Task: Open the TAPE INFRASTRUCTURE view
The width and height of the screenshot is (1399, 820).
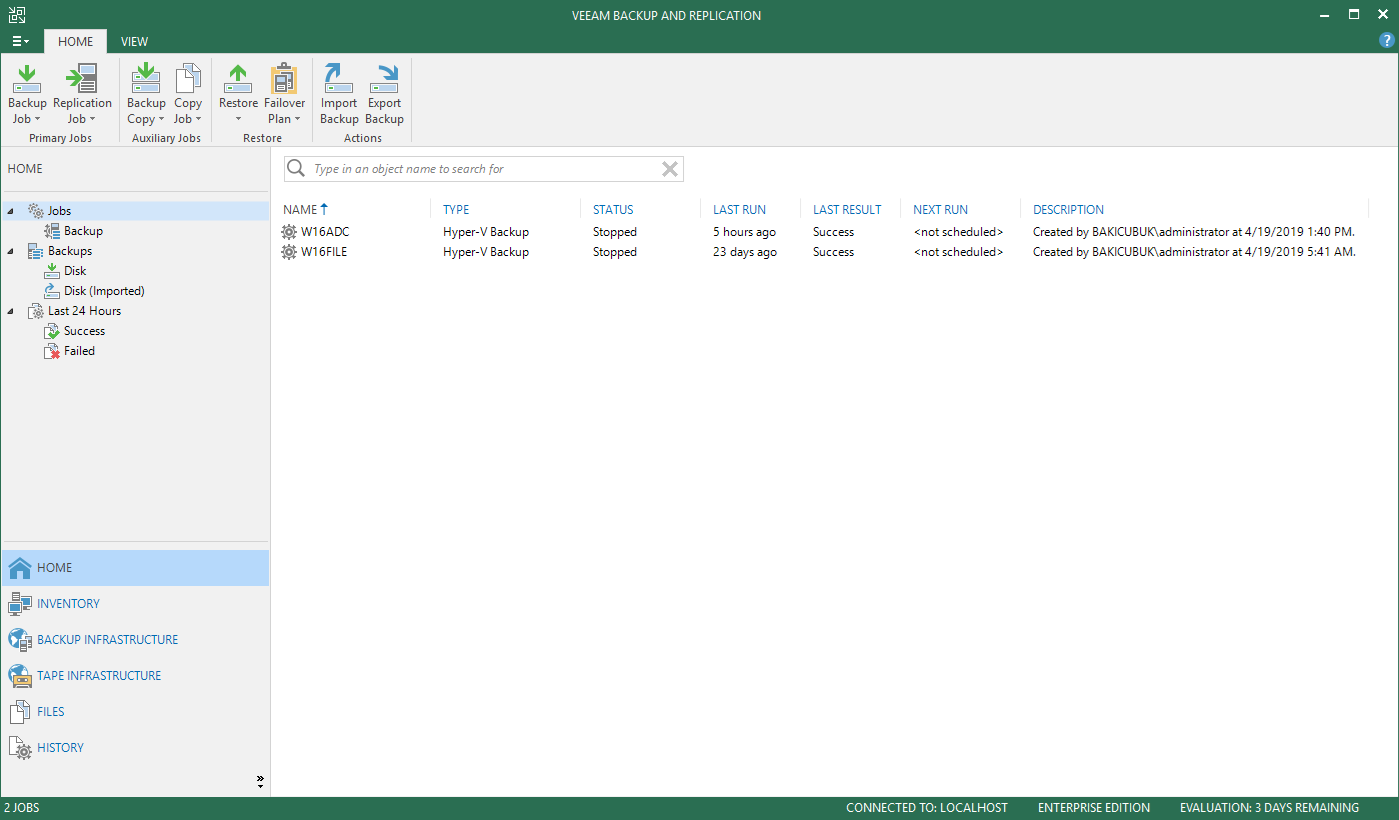Action: click(99, 676)
